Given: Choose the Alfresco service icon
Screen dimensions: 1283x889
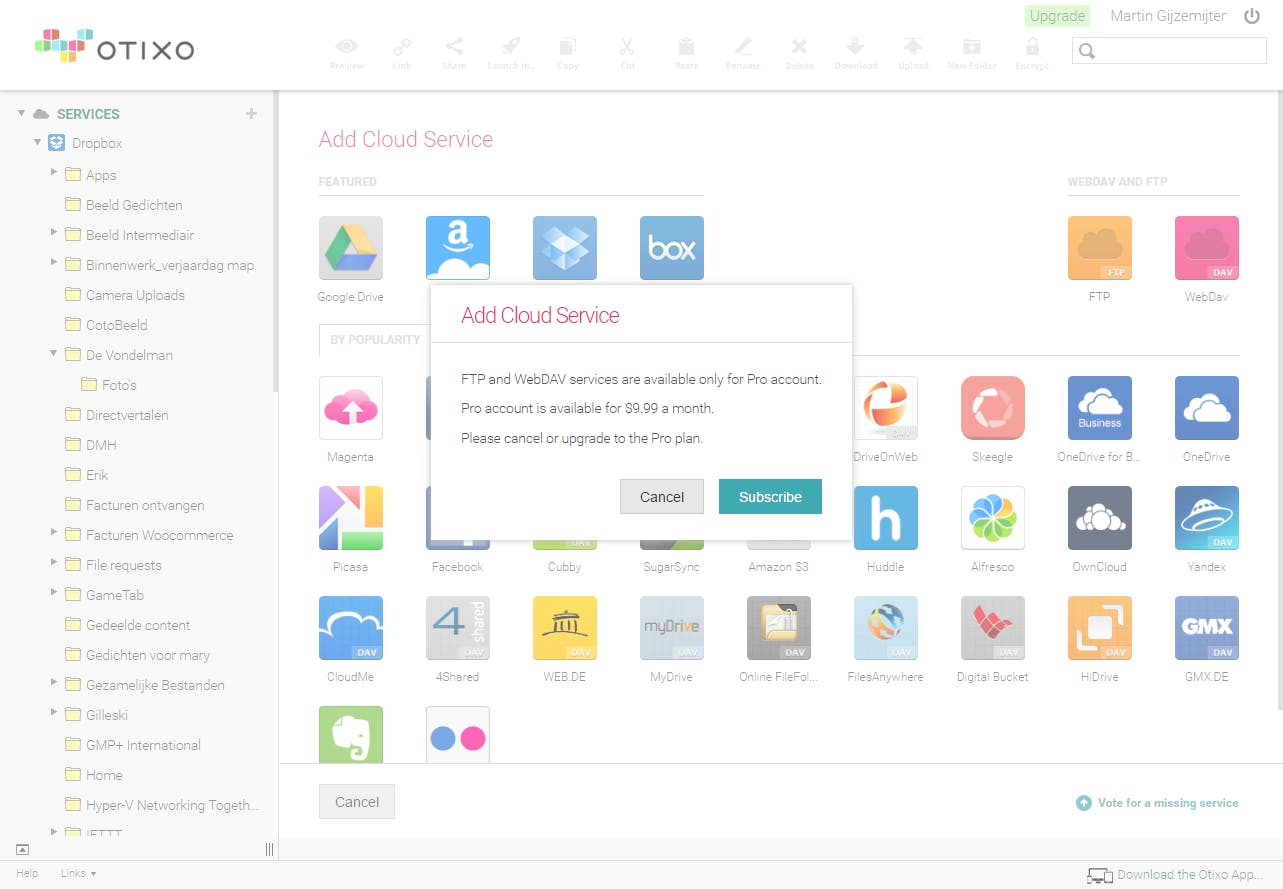Looking at the screenshot, I should (x=993, y=518).
